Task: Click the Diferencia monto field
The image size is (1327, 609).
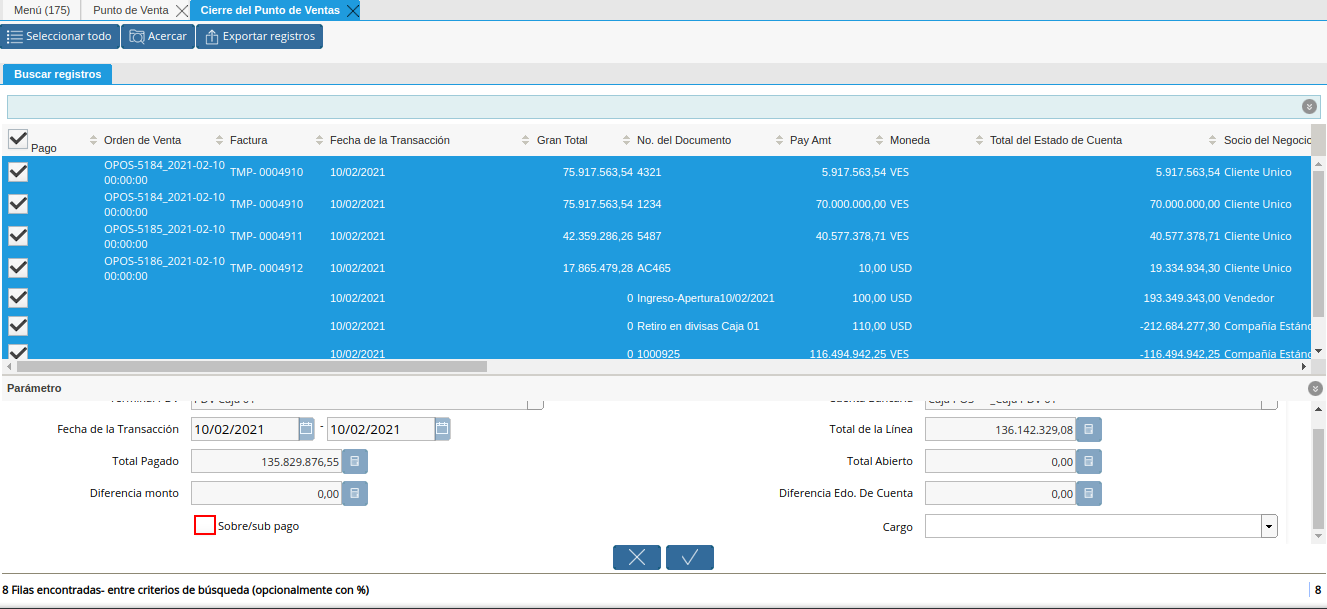Action: click(266, 493)
